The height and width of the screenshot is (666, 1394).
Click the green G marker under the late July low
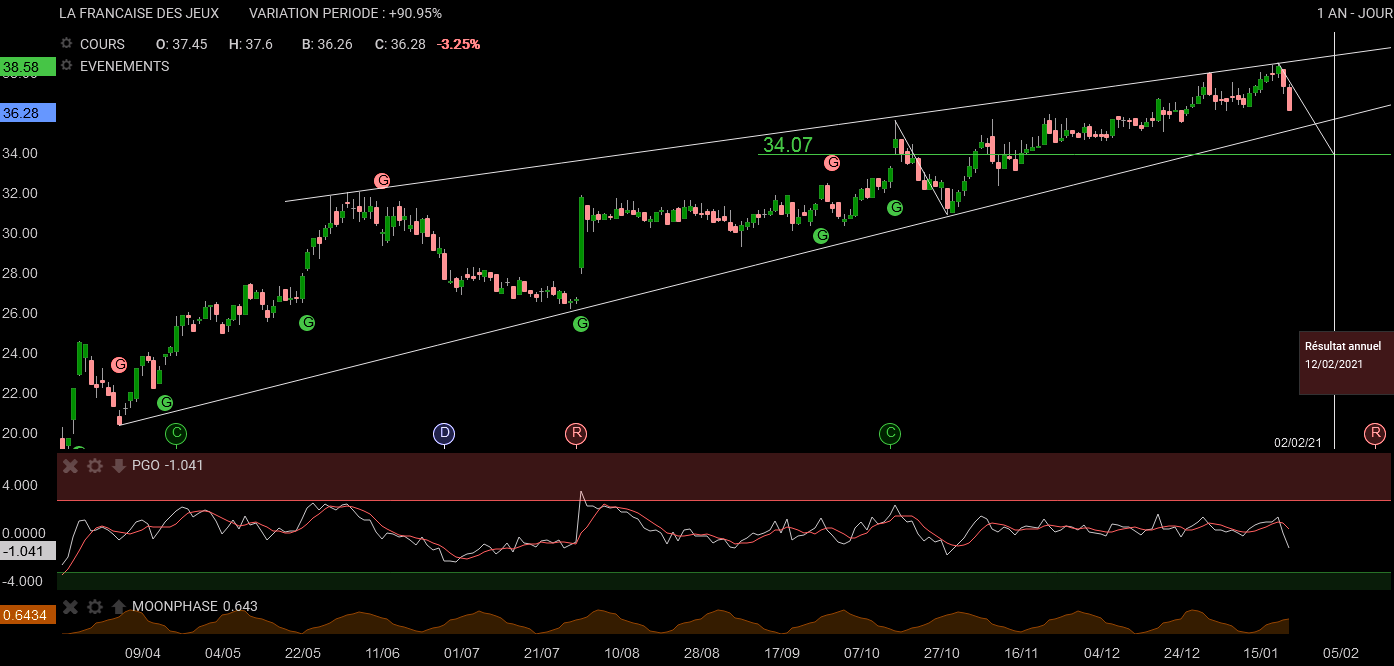point(581,324)
